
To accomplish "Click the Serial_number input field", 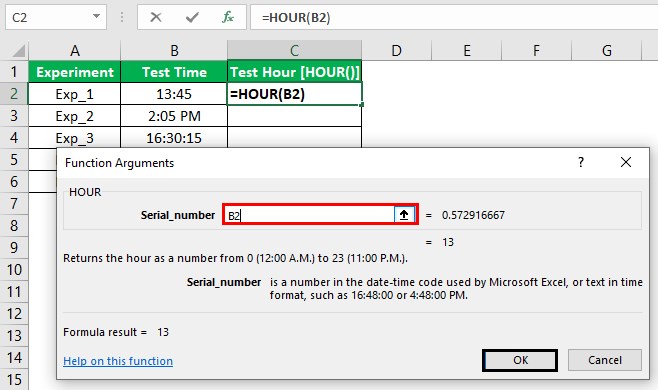I will 309,215.
